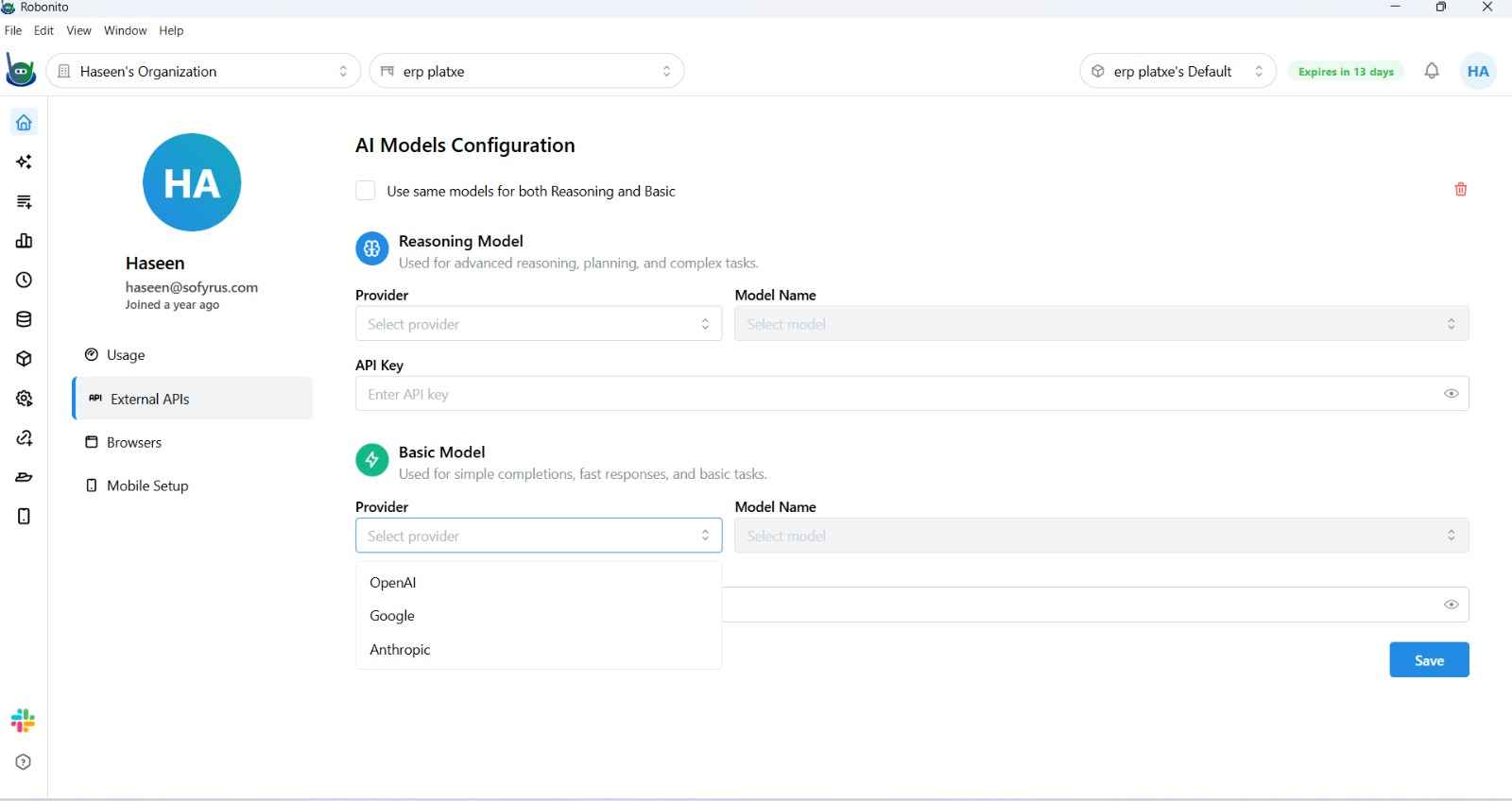Open the erp platxe project dropdown

tap(526, 71)
